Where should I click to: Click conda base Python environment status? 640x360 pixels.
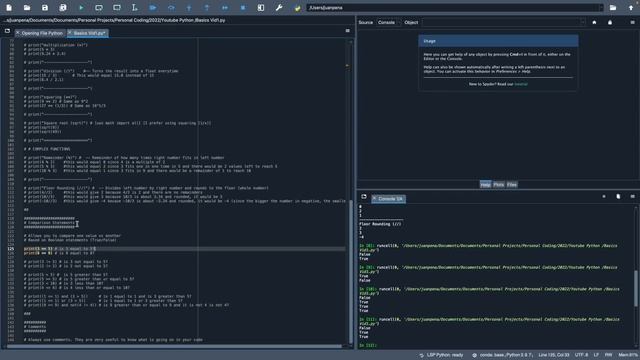[502, 355]
